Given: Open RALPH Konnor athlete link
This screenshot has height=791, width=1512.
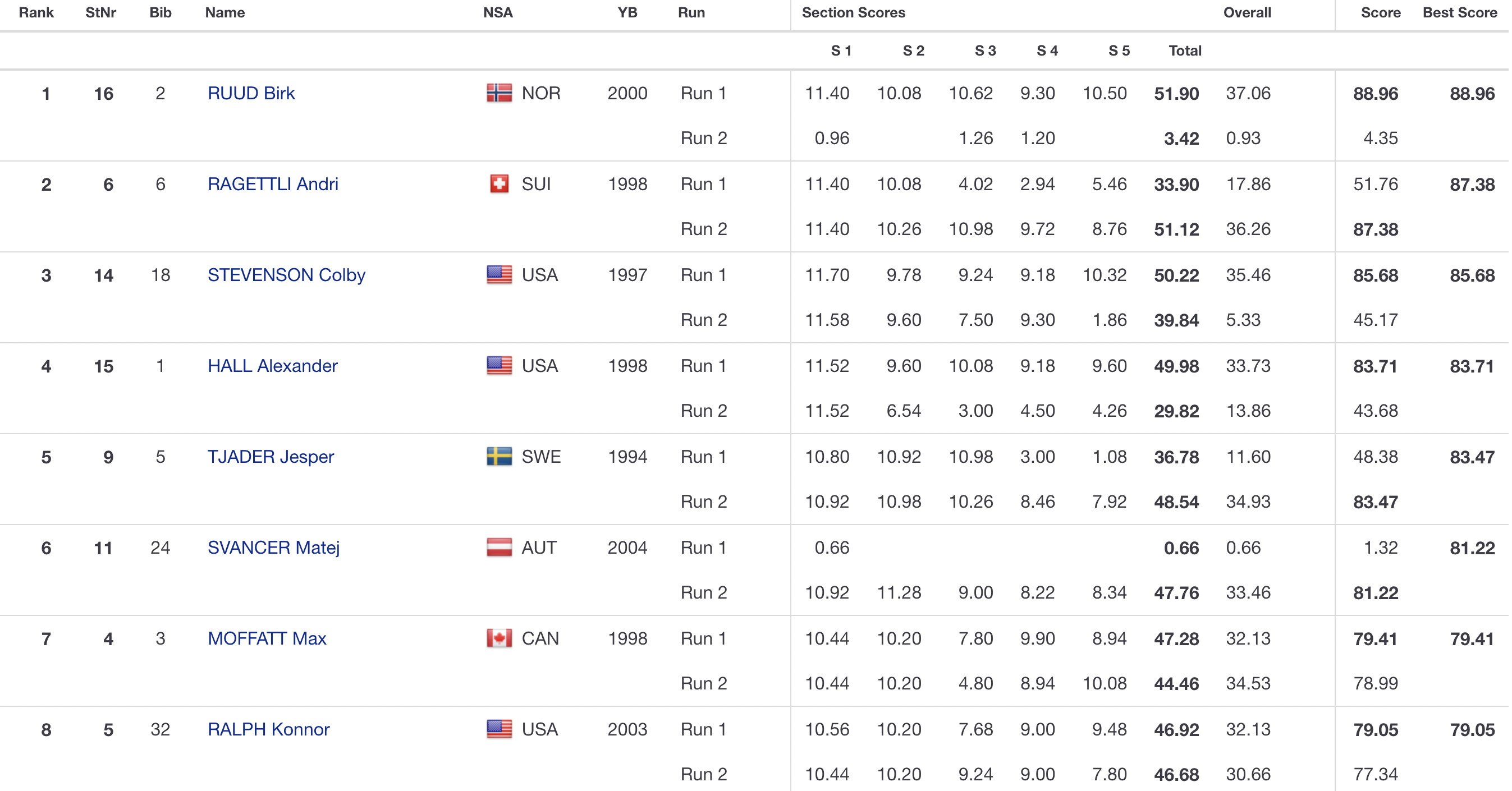Looking at the screenshot, I should click(269, 729).
